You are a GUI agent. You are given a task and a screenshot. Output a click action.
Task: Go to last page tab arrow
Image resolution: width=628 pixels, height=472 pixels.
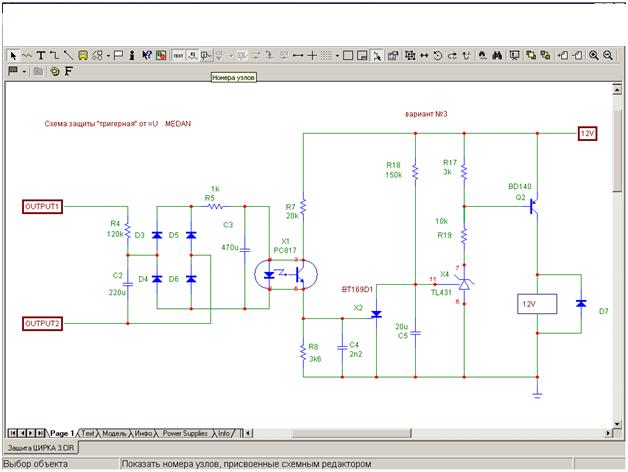40,433
